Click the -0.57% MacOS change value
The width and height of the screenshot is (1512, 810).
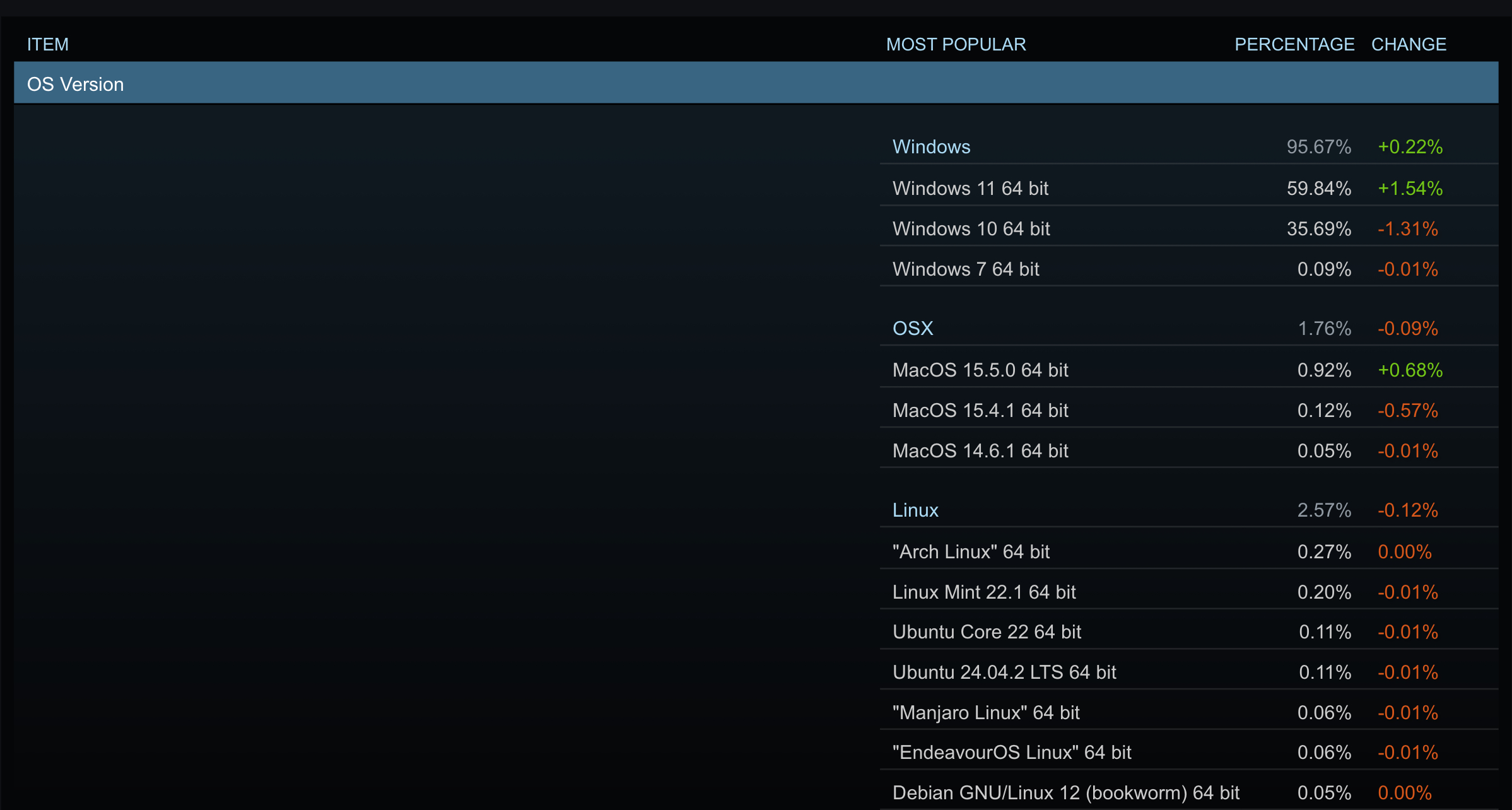coord(1408,410)
